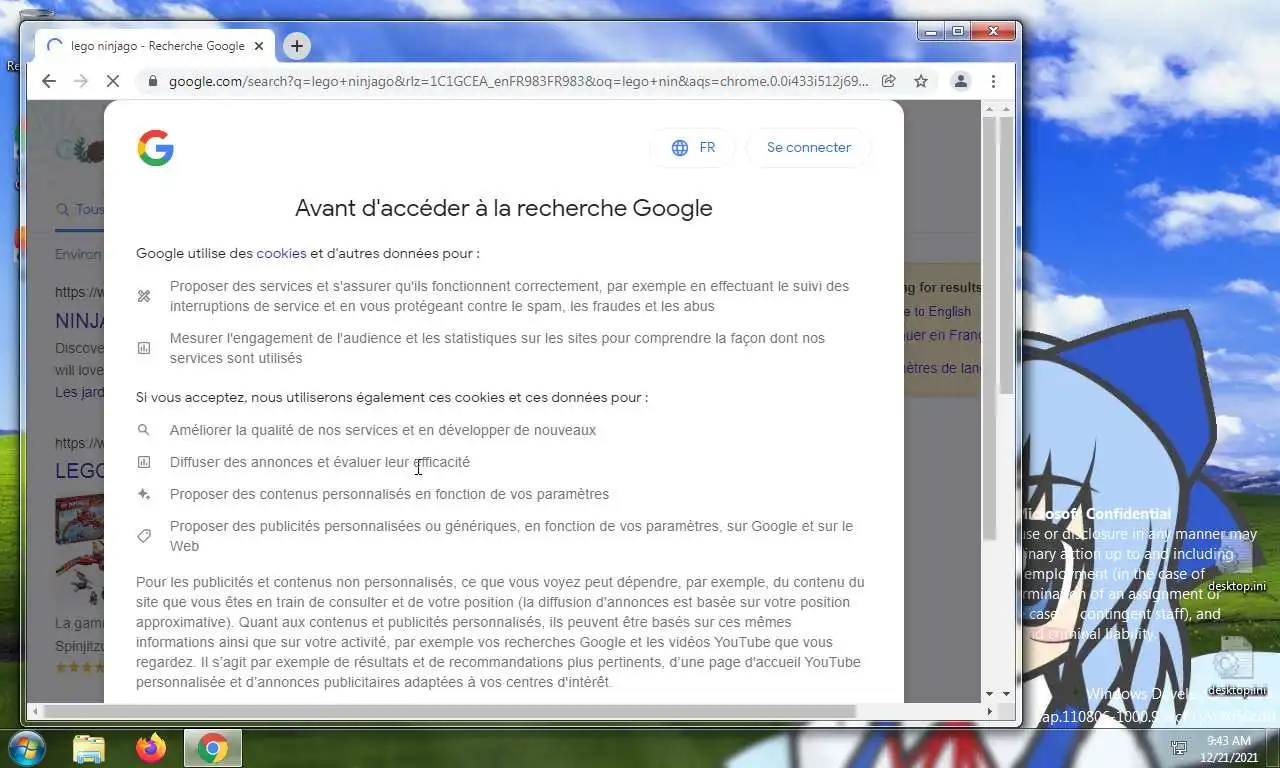Viewport: 1280px width, 768px height.
Task: Click the horizontal scrollbar right arrow
Action: tap(990, 711)
